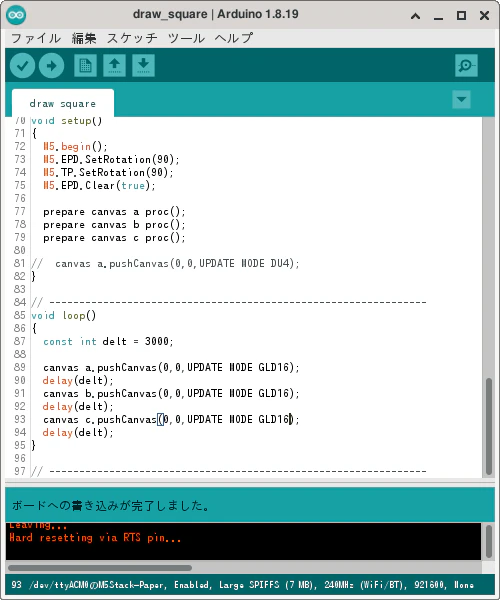Create a new sketch with the New icon

point(85,66)
